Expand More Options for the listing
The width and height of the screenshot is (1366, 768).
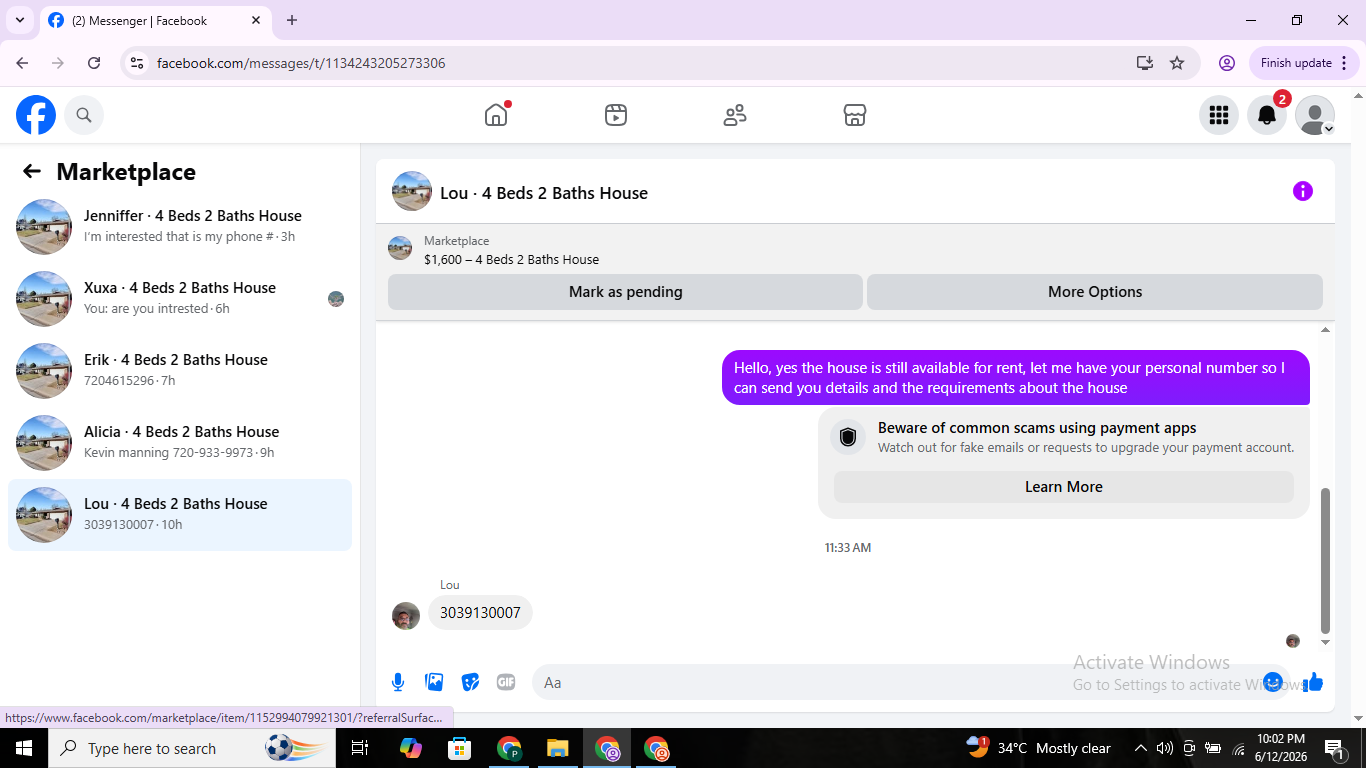[1095, 292]
